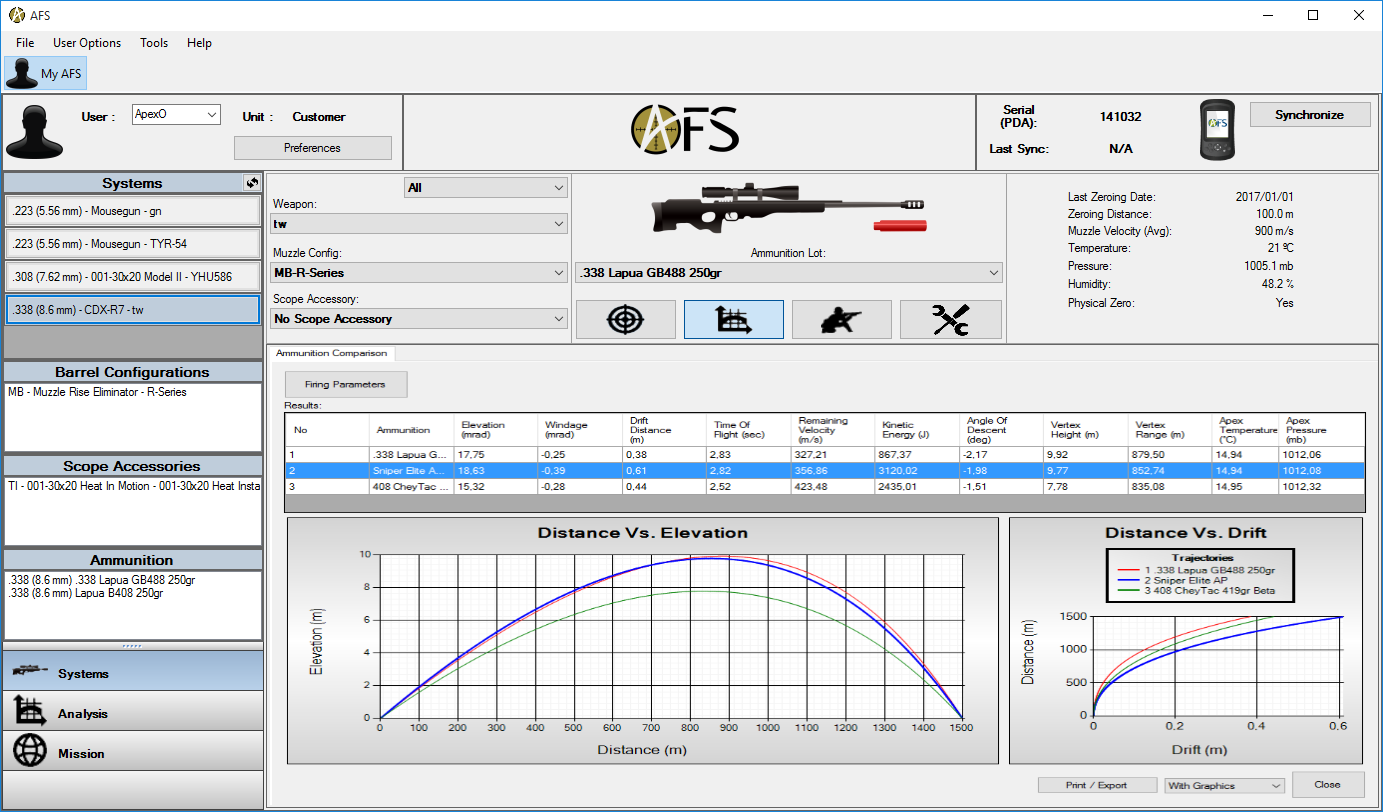
Task: Select the Ammunition Comparison tab
Action: point(331,353)
